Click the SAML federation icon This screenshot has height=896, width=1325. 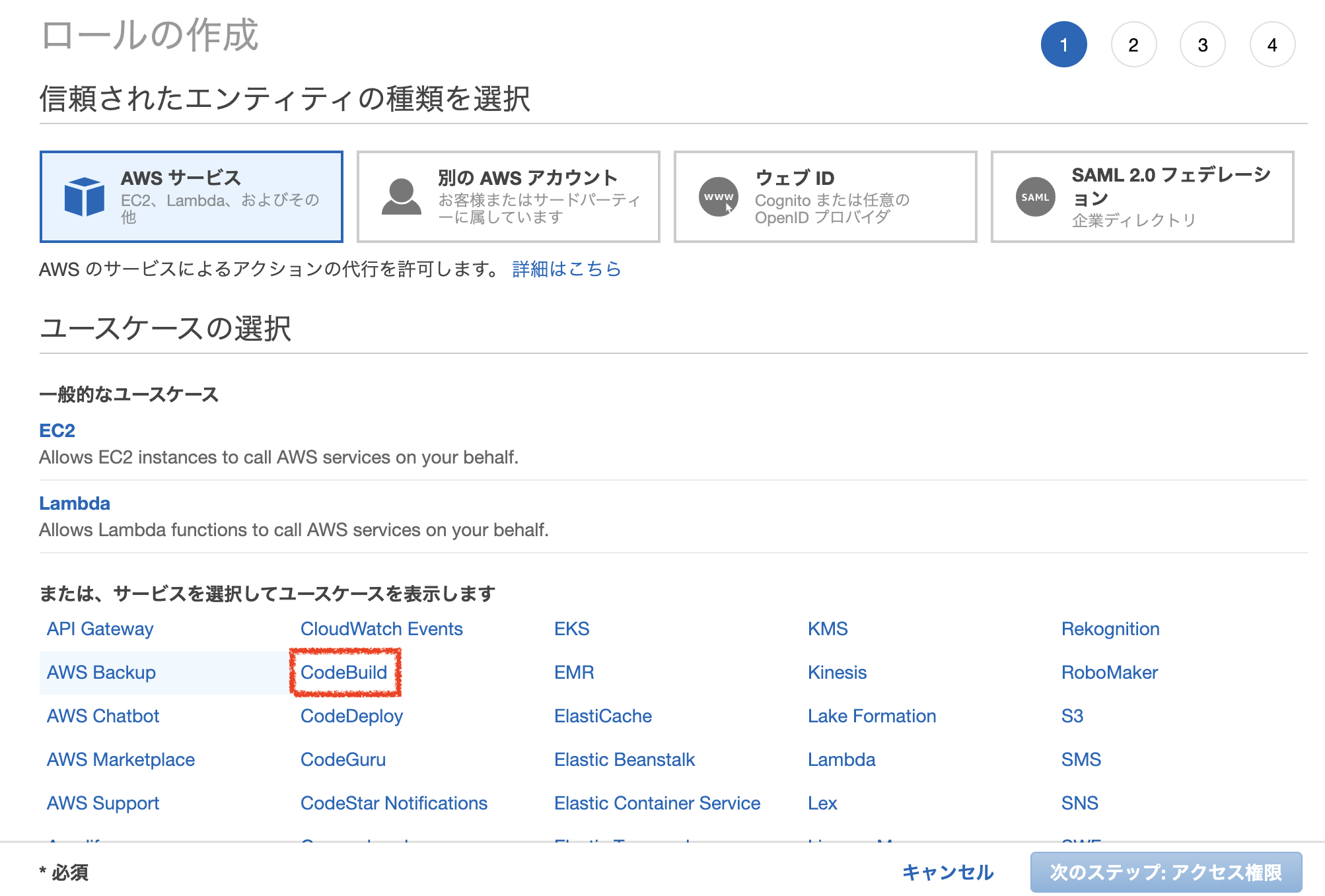(1035, 197)
